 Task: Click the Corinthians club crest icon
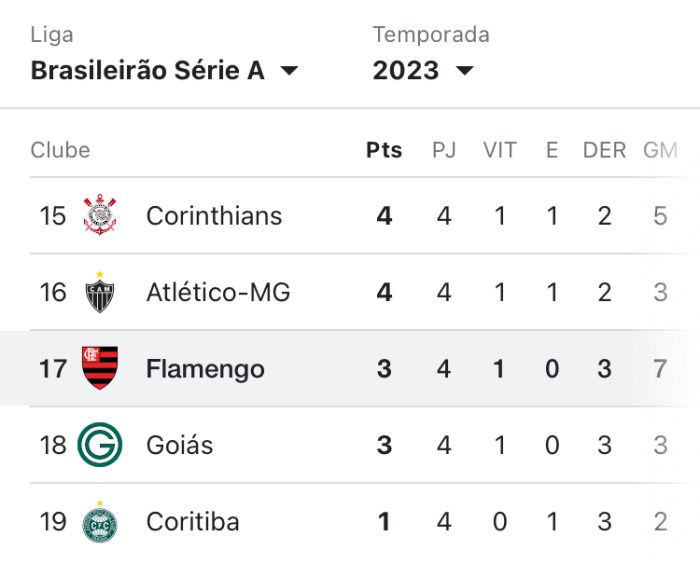(100, 216)
